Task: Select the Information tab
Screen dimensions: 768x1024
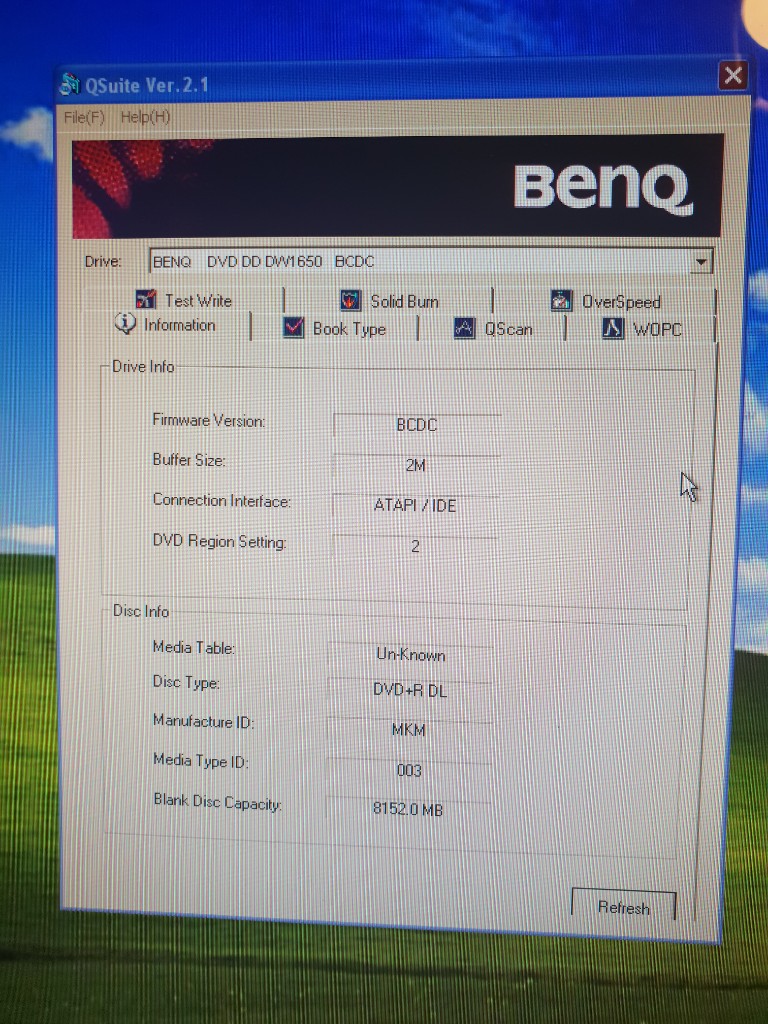Action: [165, 324]
